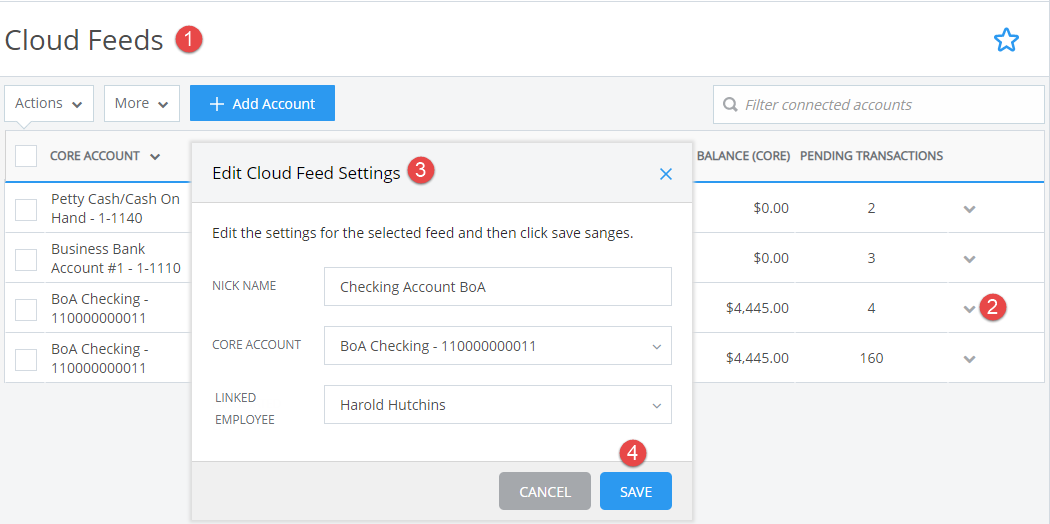Expand row options for 4 pending transactions

(x=969, y=309)
